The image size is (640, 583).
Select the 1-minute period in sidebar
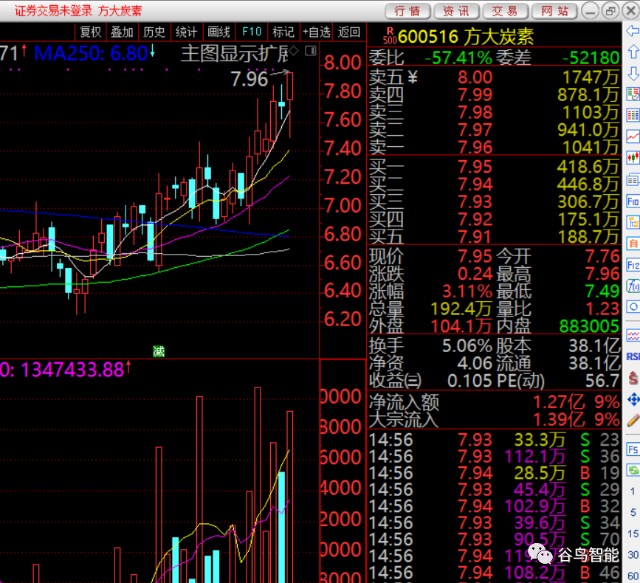point(633,491)
